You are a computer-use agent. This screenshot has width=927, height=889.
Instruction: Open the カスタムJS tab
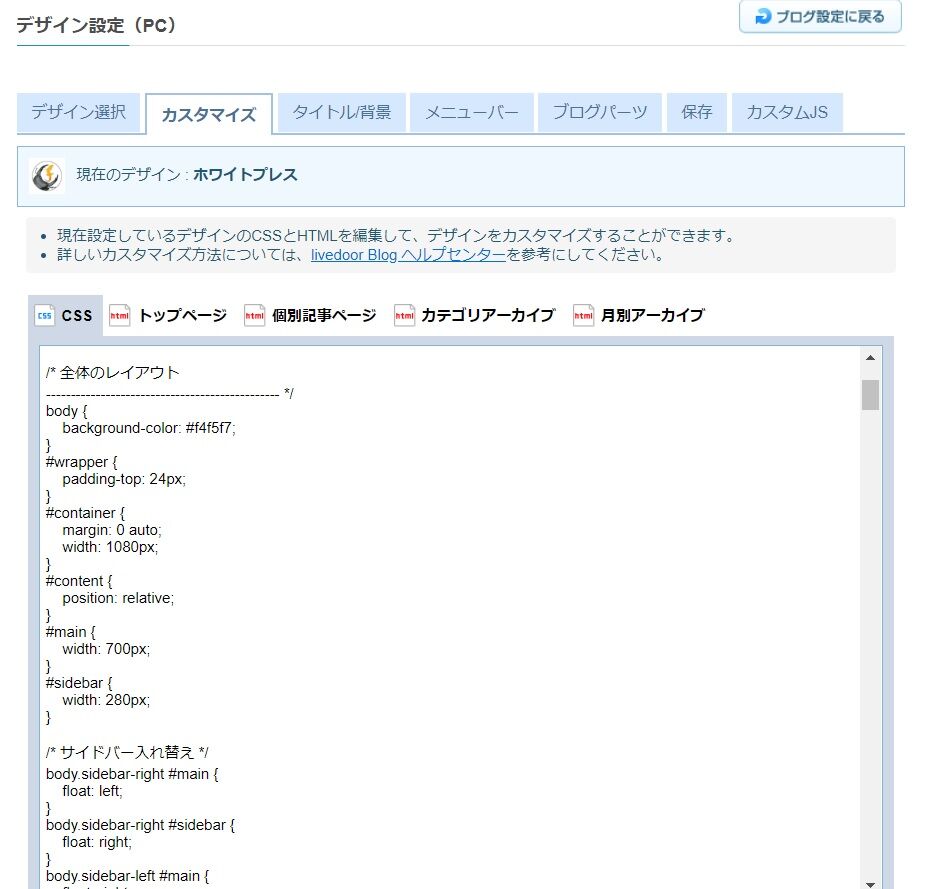(x=788, y=113)
